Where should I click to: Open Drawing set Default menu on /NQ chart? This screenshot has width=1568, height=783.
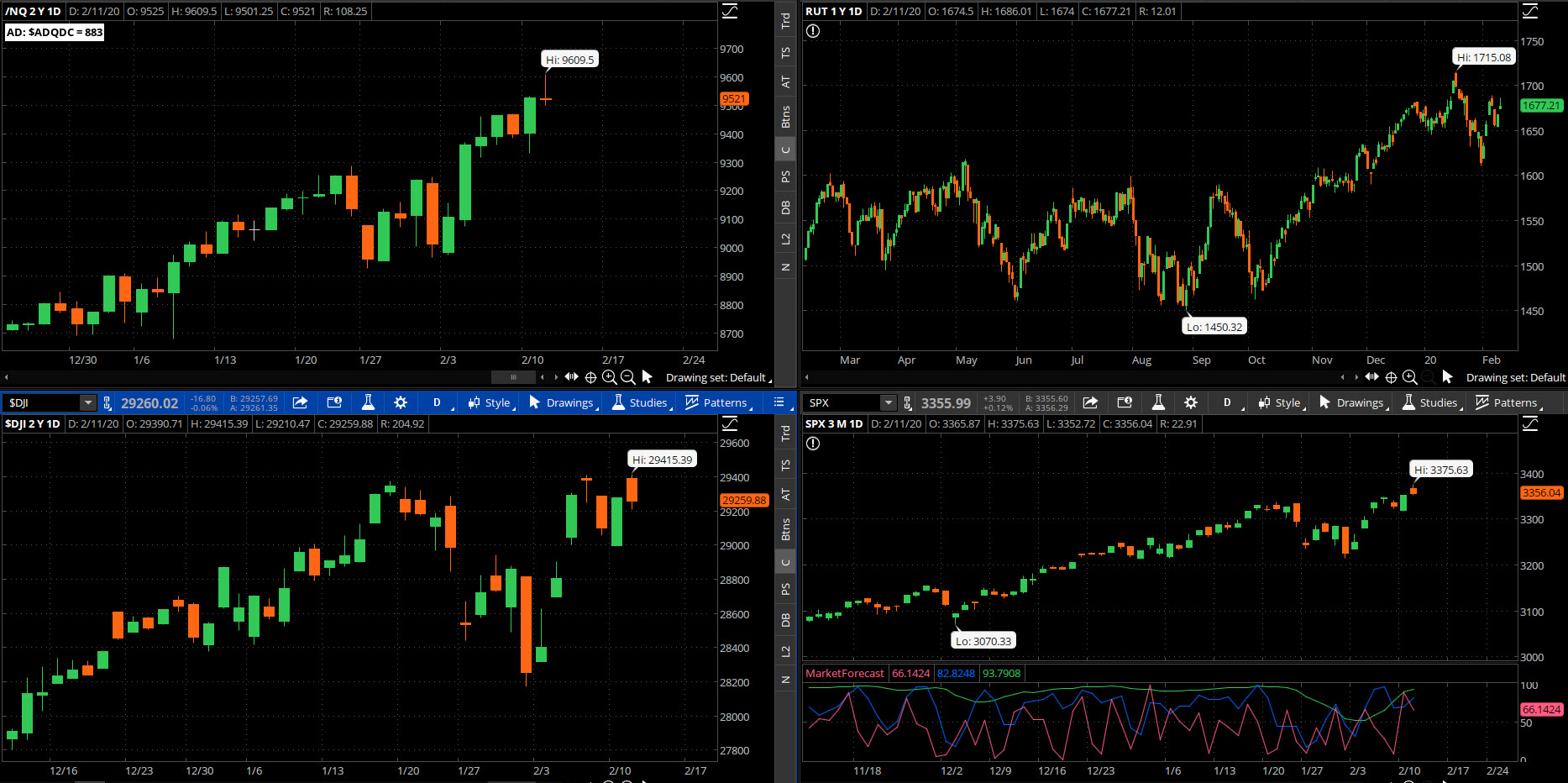[x=717, y=377]
